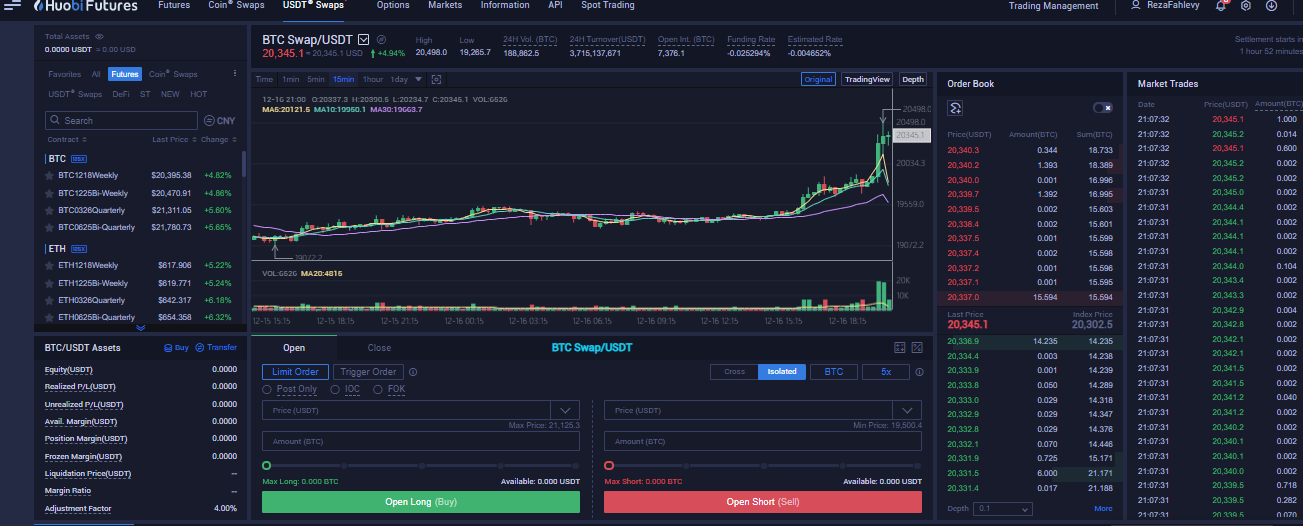Click More link under order book
1303x526 pixels.
point(1103,509)
